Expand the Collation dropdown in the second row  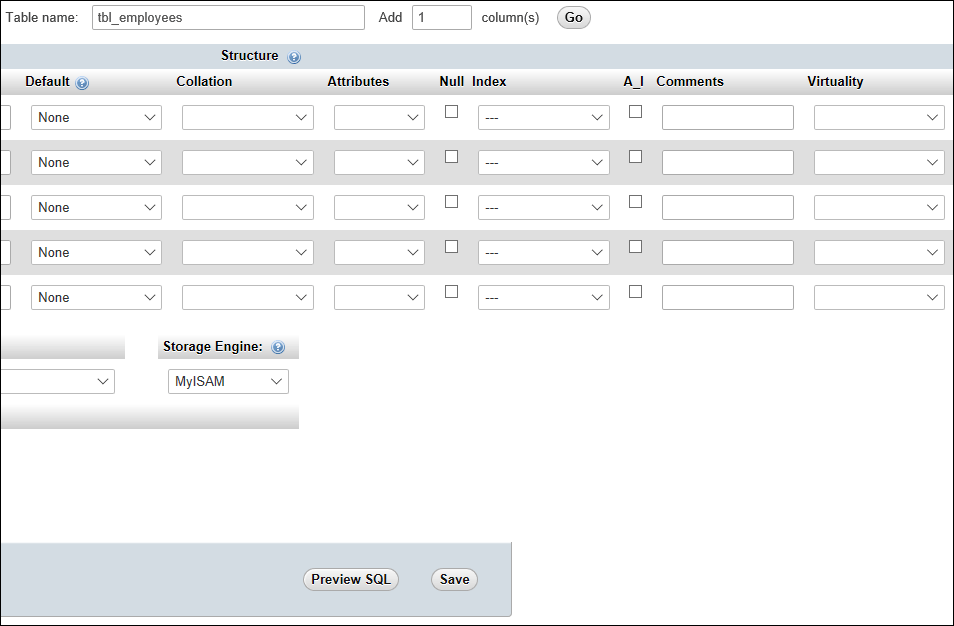247,163
